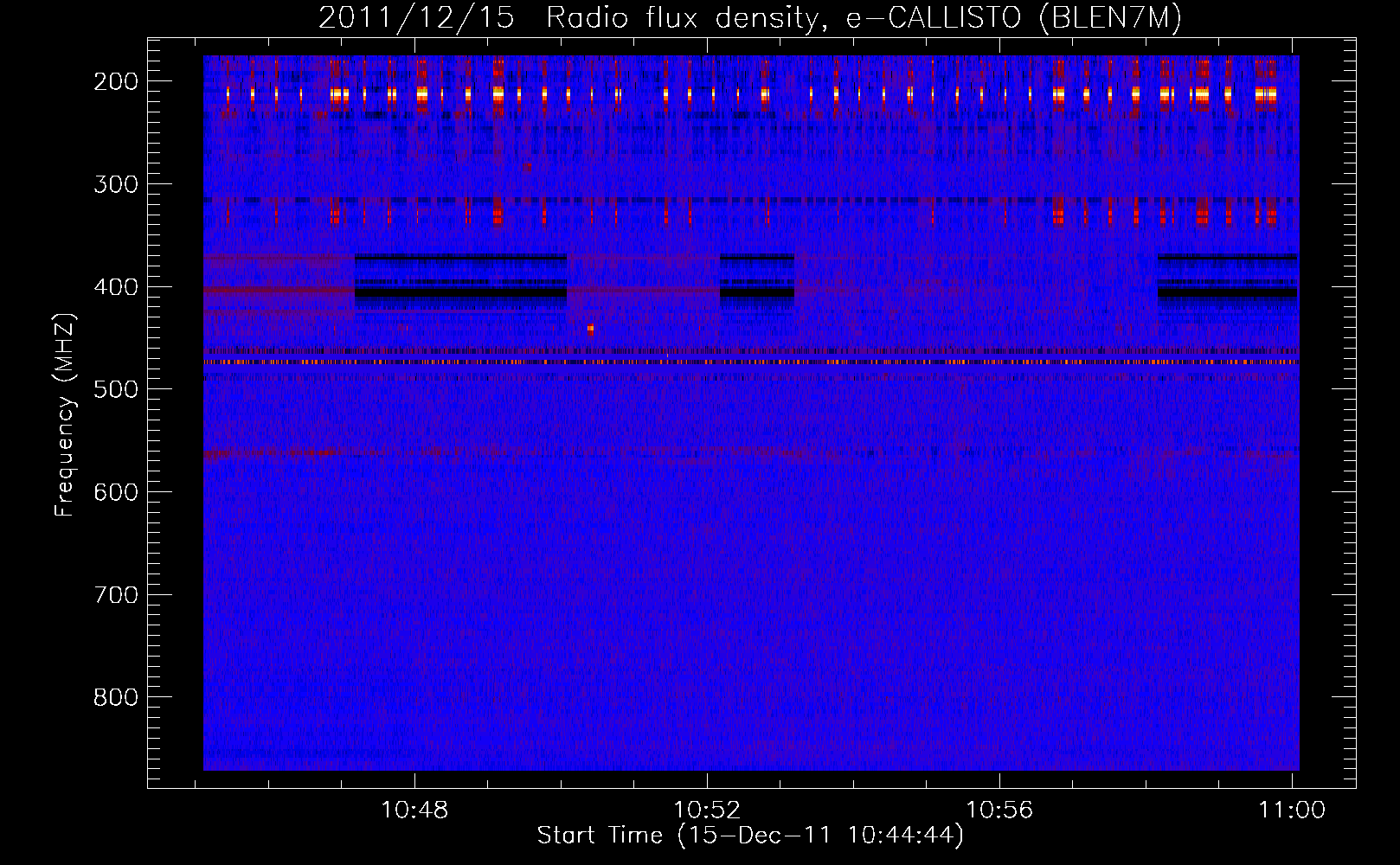Click the 10:56 time tick label
Viewport: 1400px width, 865px height.
(x=999, y=811)
